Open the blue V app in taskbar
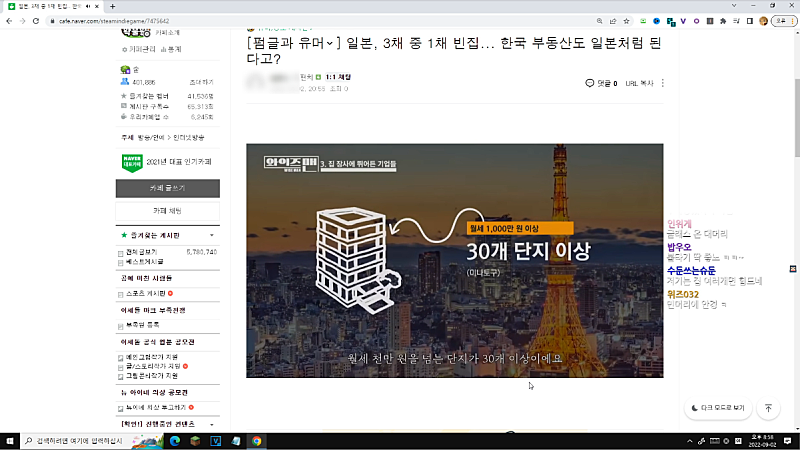 (x=215, y=441)
